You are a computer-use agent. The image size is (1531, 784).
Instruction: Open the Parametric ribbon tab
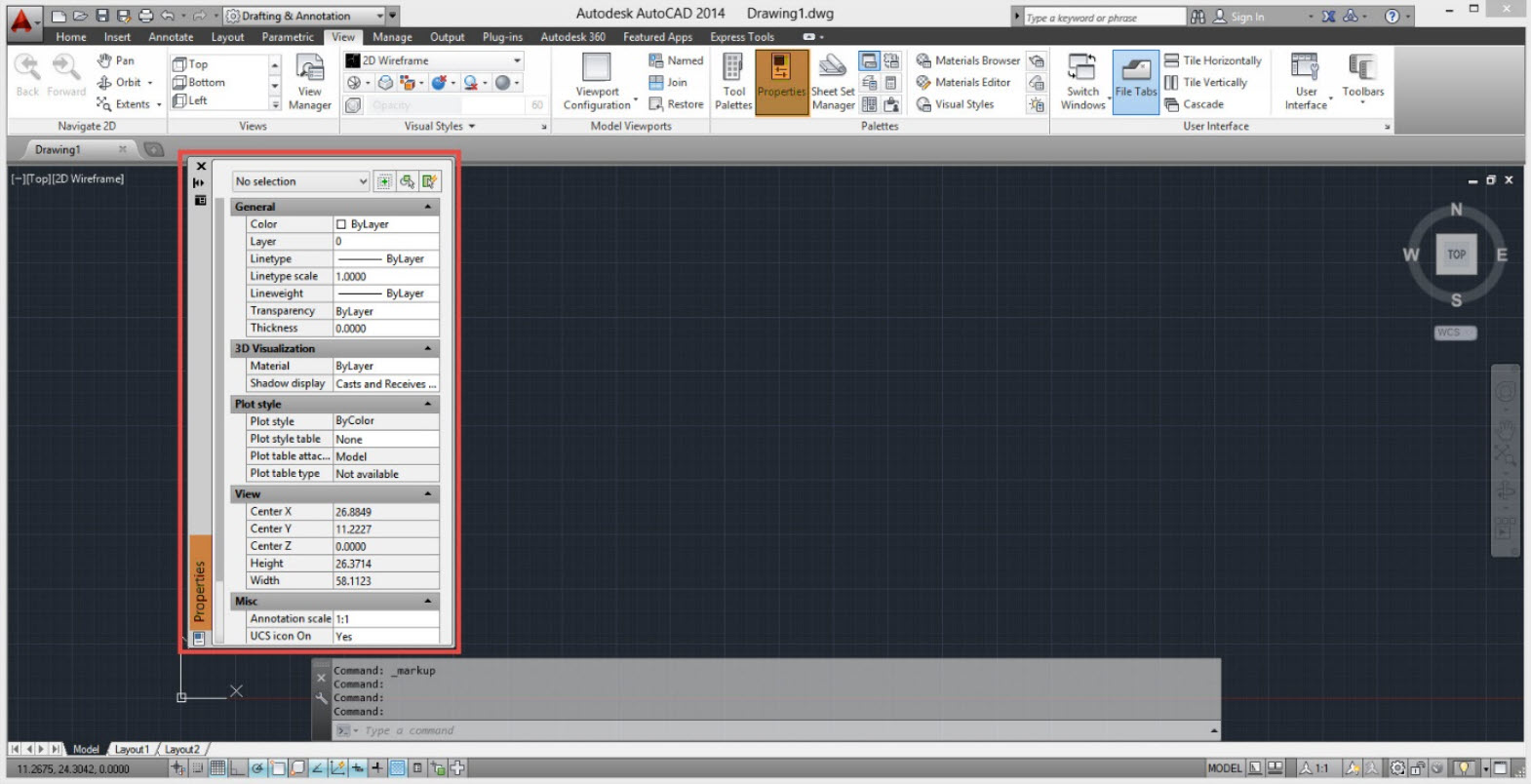(288, 37)
